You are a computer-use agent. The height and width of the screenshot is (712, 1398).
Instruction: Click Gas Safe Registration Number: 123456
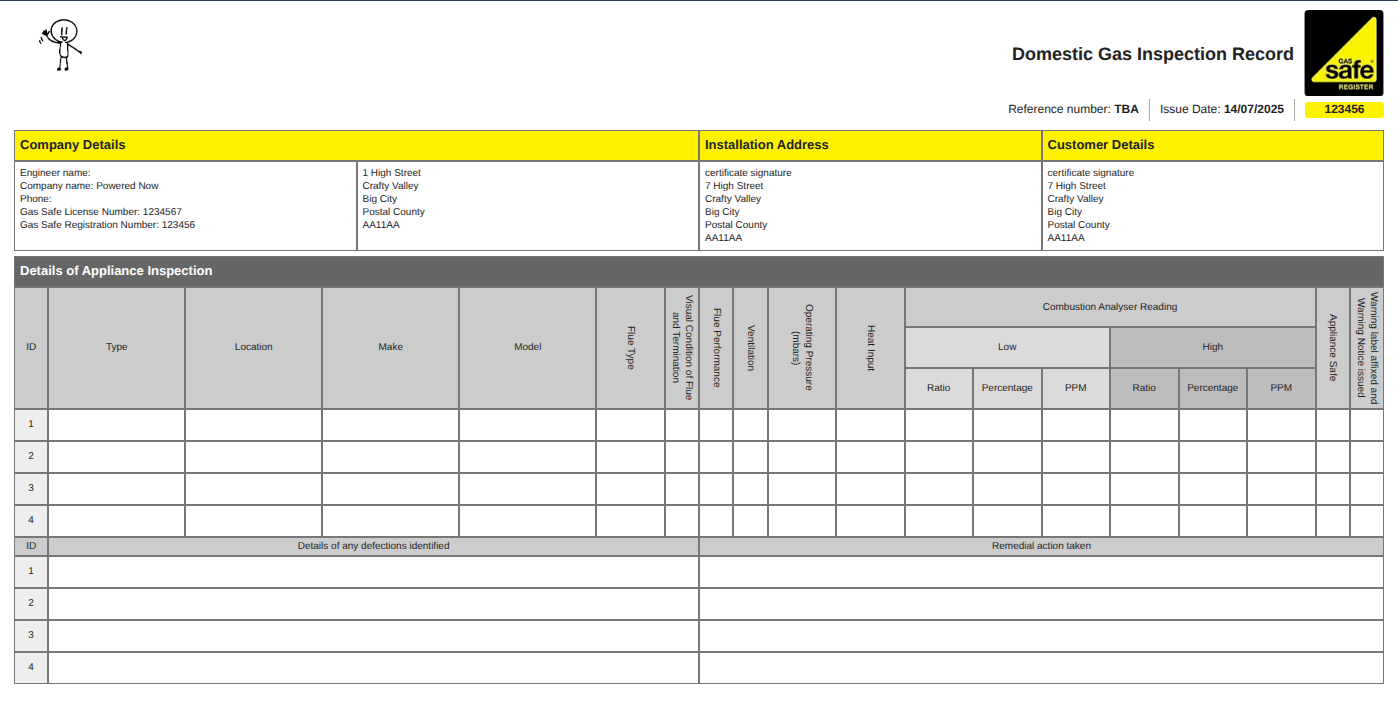point(108,225)
